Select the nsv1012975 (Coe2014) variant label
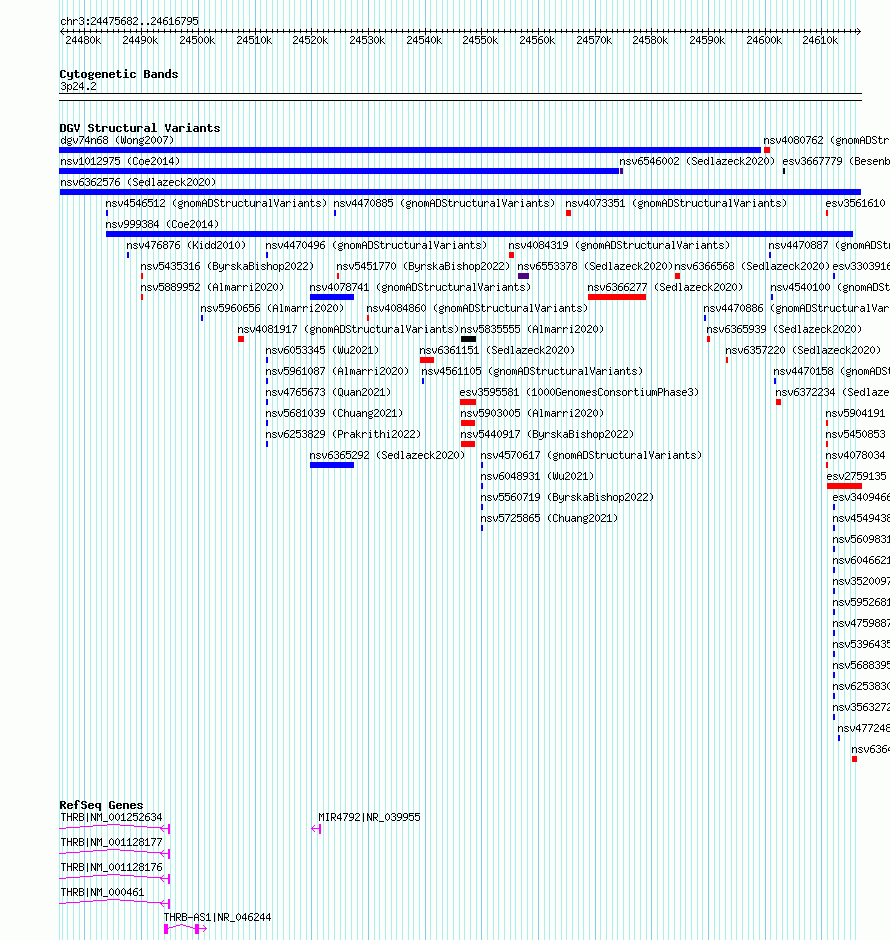The width and height of the screenshot is (890, 940). tap(120, 161)
